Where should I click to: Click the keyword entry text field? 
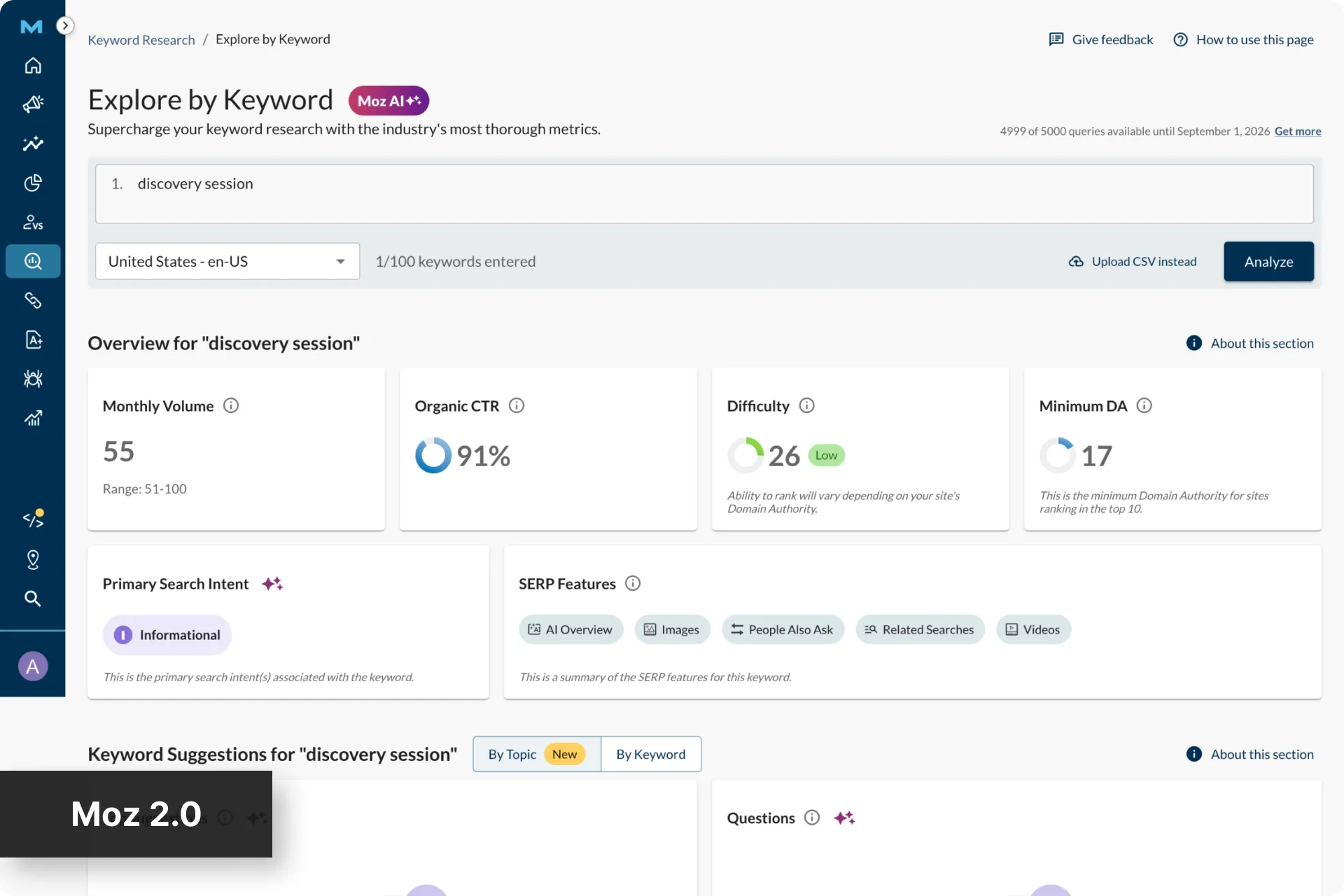[x=704, y=194]
